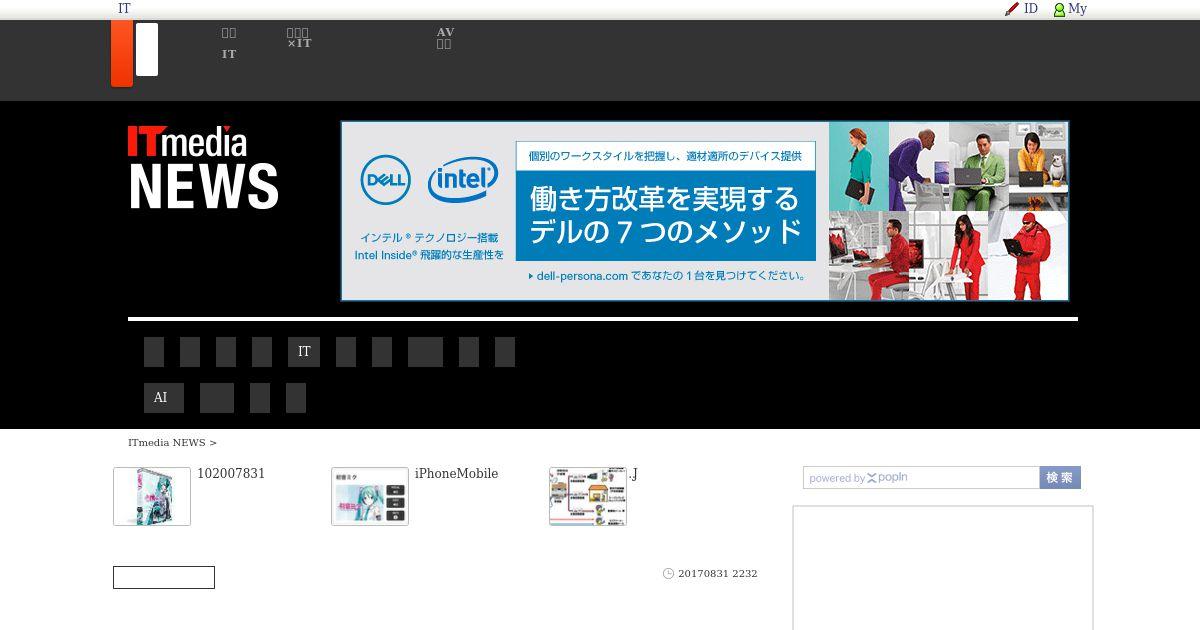Open the iPhoneMobile article link
This screenshot has height=630, width=1200.
pos(456,474)
